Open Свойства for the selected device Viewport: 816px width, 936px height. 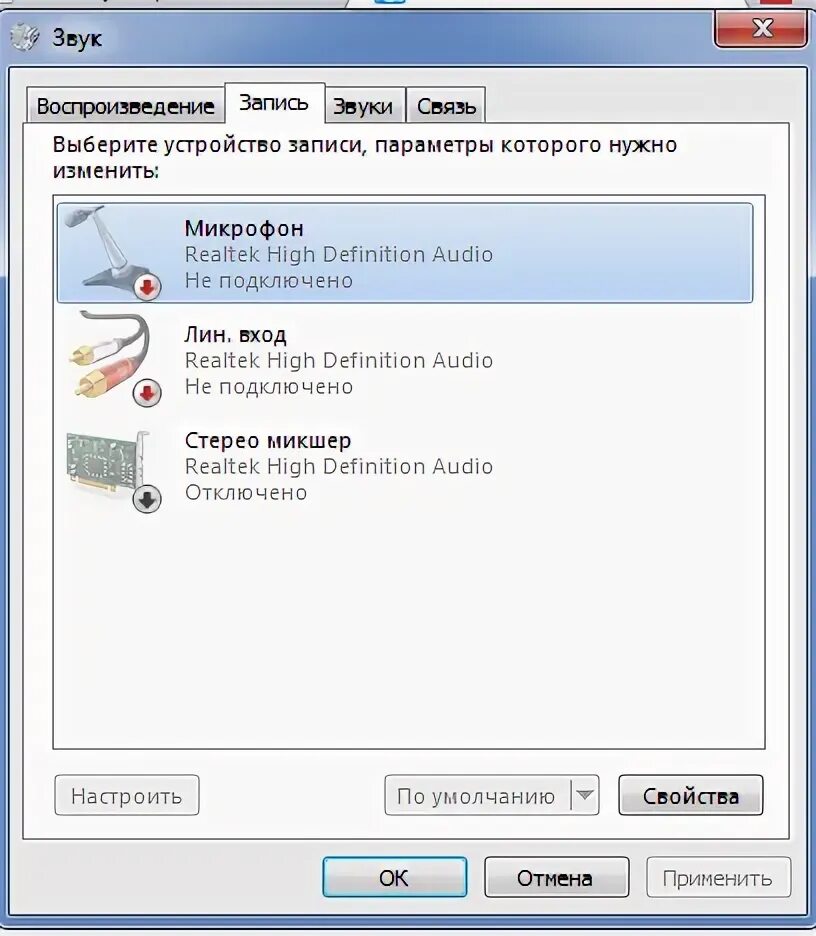point(691,795)
